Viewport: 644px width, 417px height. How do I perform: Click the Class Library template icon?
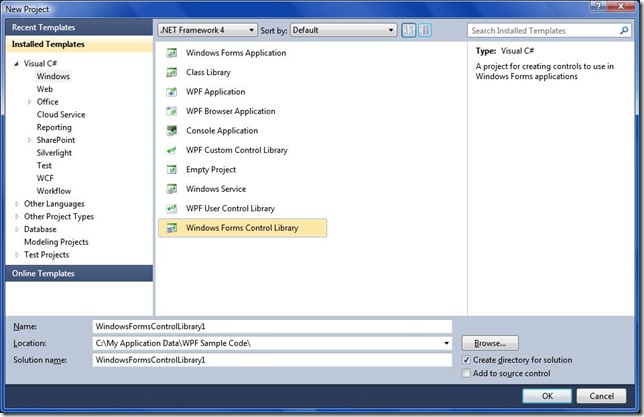point(172,72)
